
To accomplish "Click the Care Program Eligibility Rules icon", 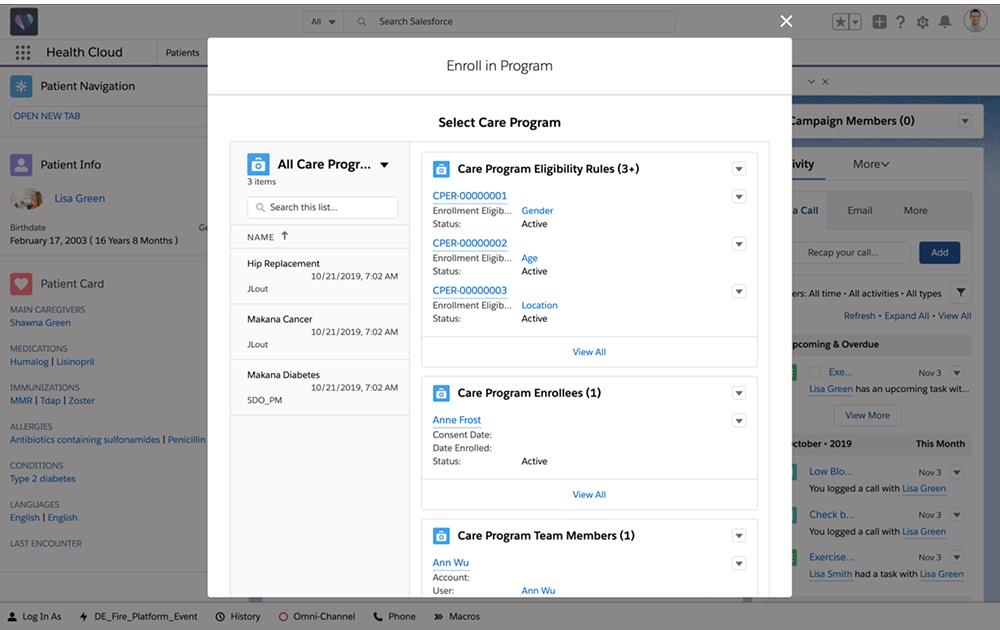I will (441, 169).
